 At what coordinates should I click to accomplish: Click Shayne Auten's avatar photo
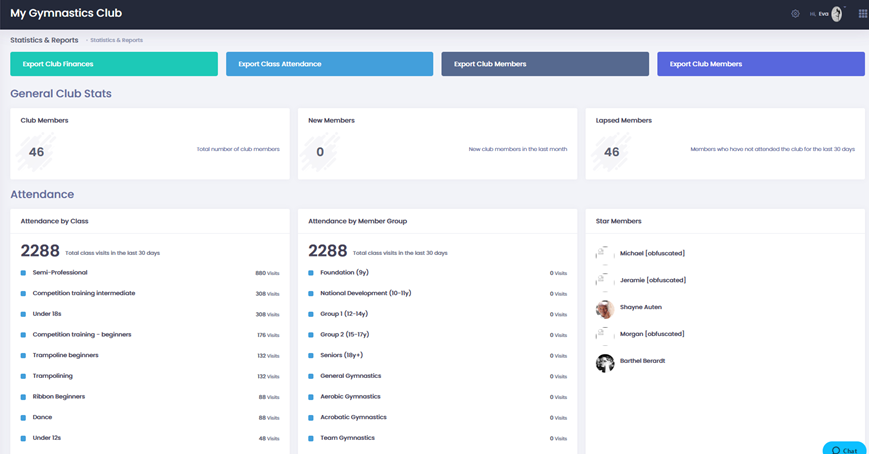pos(605,308)
